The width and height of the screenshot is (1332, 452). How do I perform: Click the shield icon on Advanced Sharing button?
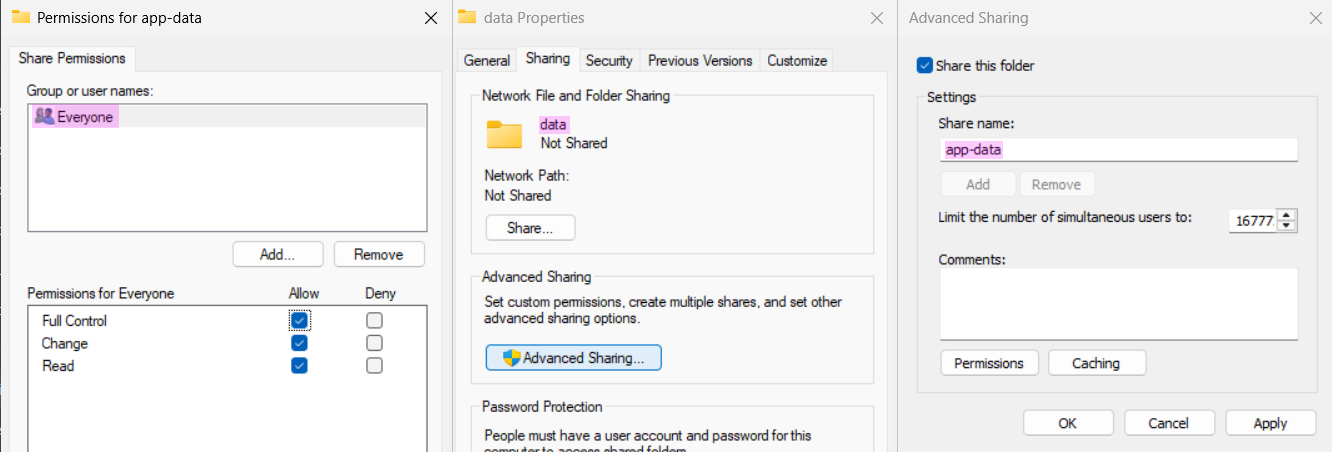(511, 358)
